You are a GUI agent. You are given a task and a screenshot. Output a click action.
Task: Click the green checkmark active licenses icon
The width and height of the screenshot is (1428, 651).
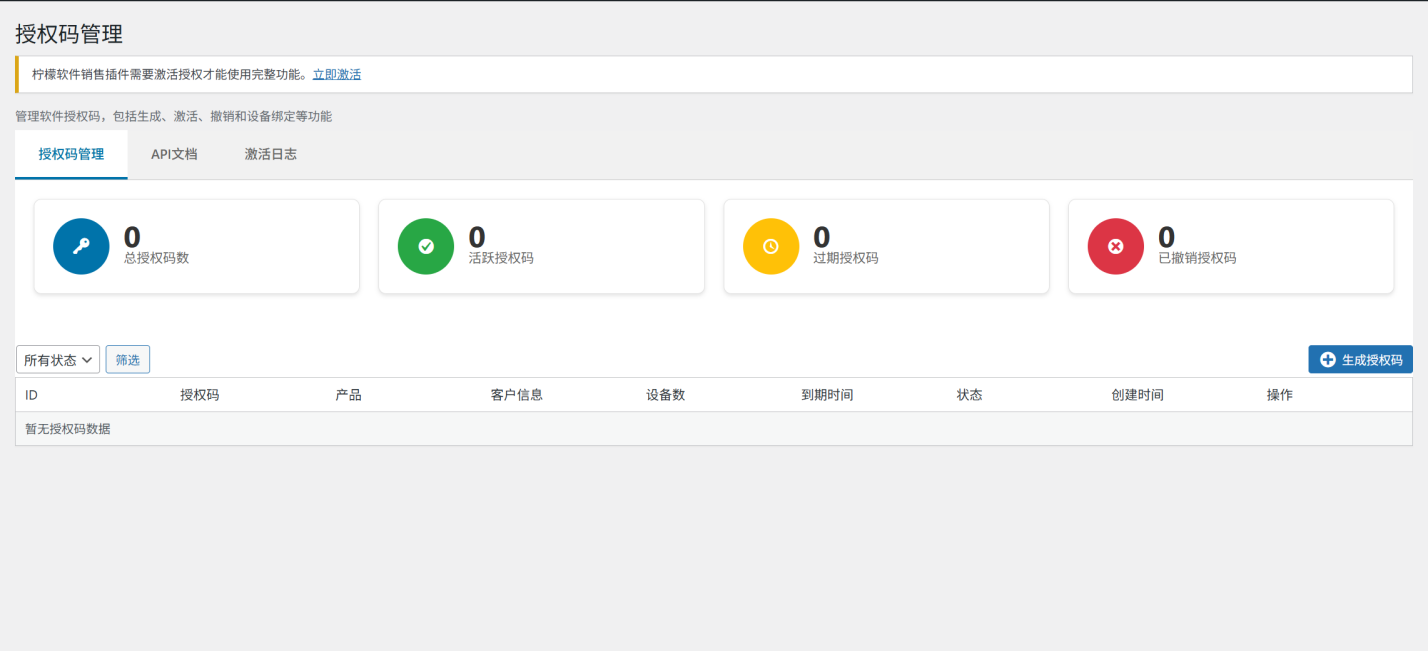tap(426, 246)
